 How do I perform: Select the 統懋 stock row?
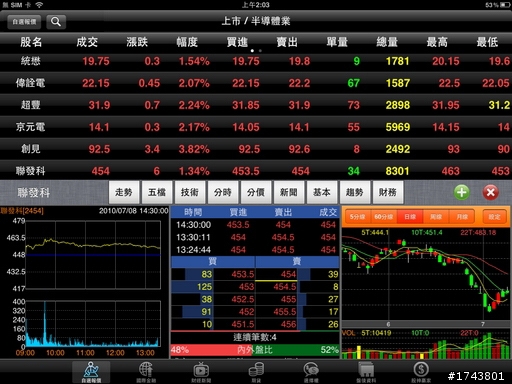(256, 61)
